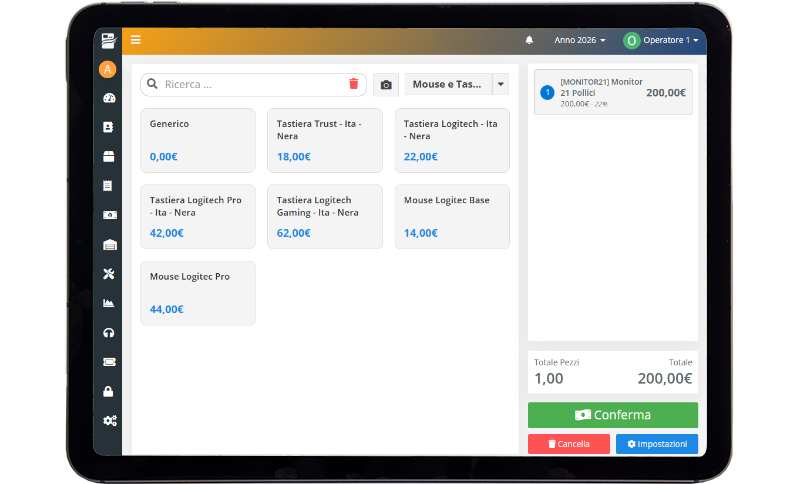Viewport: 800px width, 484px height.
Task: Clear search with the red trash icon
Action: 354,84
